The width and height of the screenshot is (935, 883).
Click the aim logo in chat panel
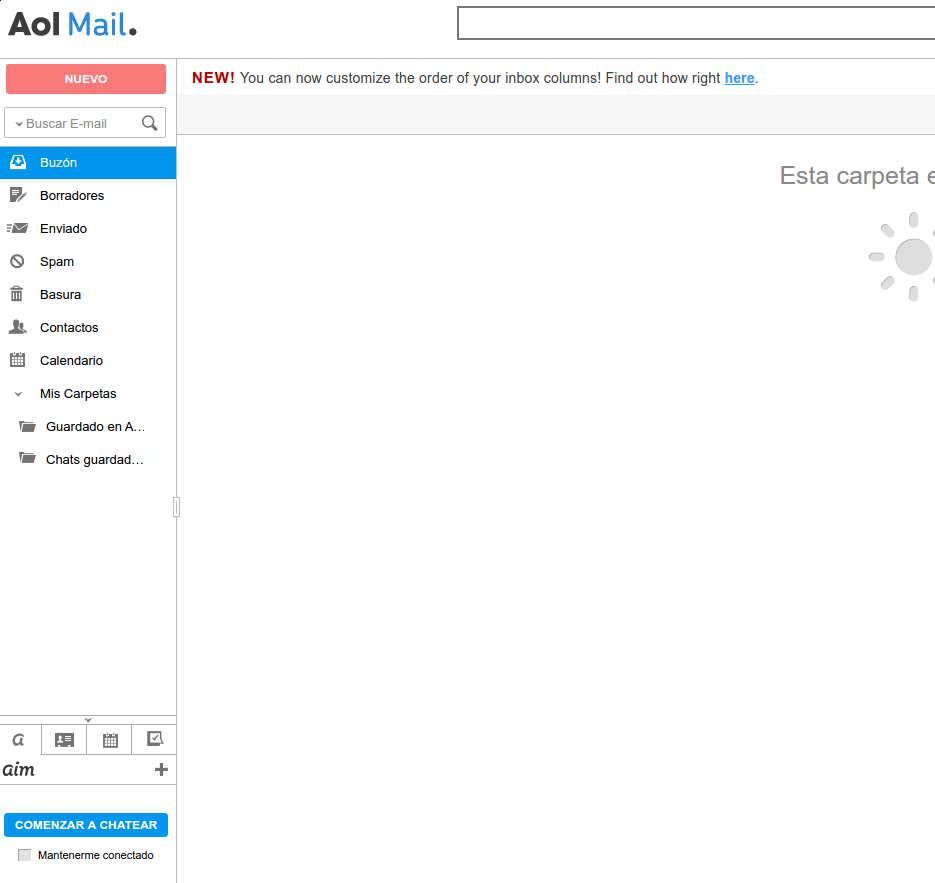(18, 770)
